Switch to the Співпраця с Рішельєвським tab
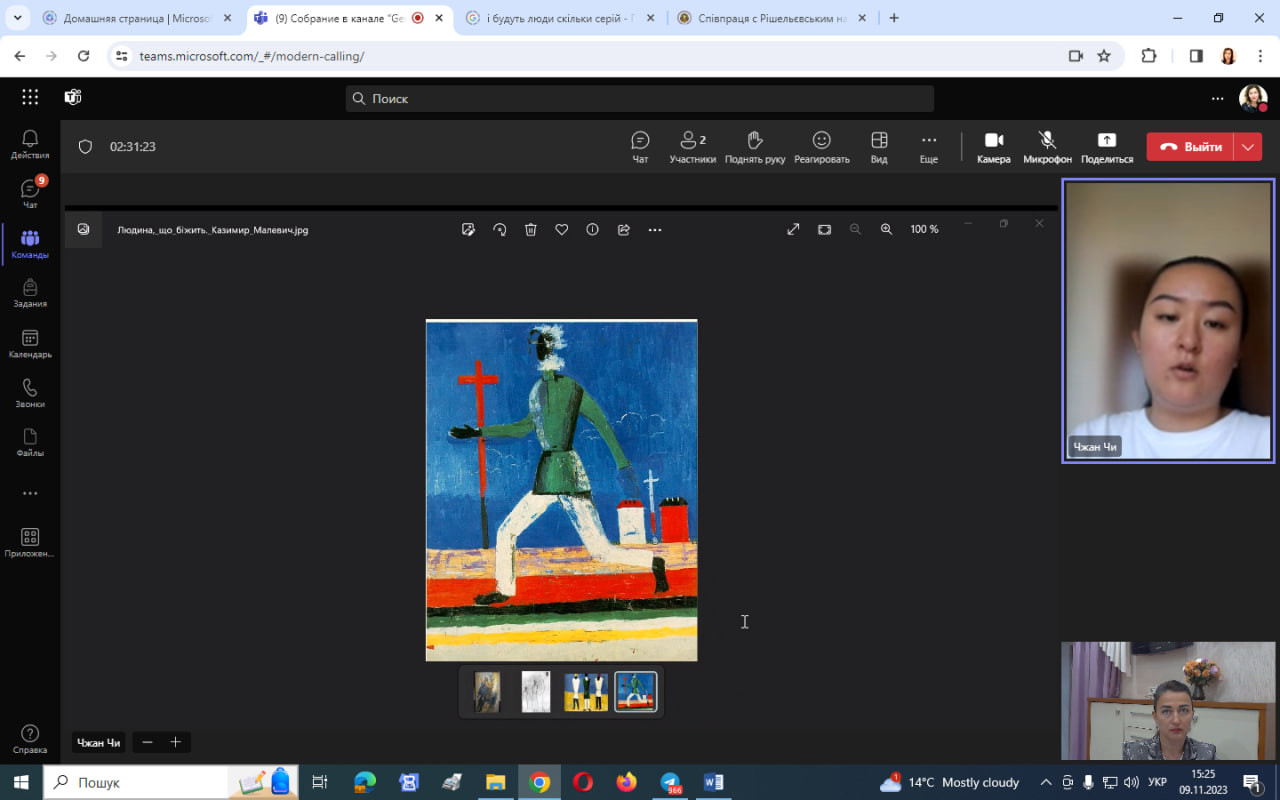The width and height of the screenshot is (1280, 800). point(763,18)
